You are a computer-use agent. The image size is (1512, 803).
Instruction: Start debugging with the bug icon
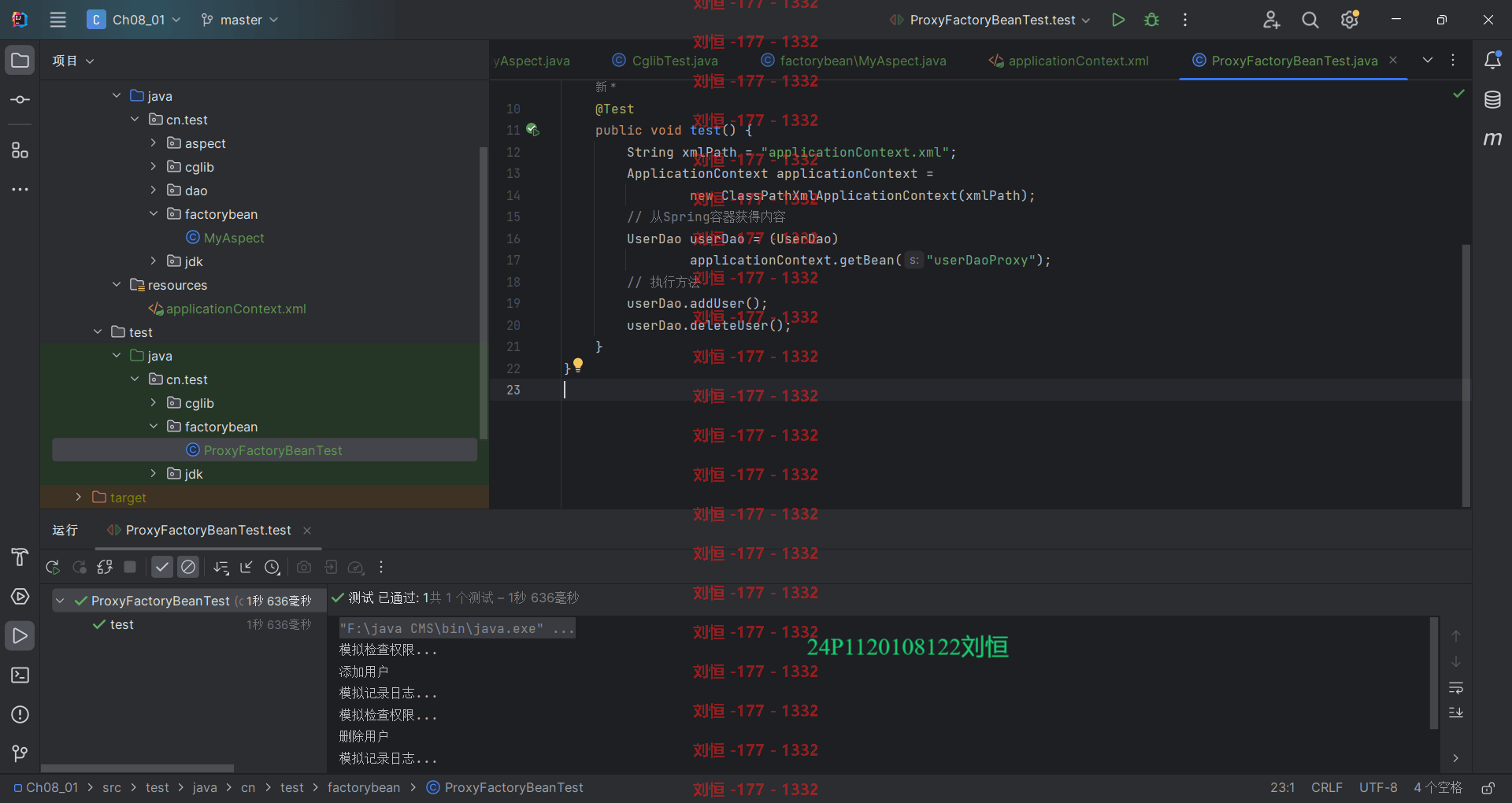(x=1151, y=20)
